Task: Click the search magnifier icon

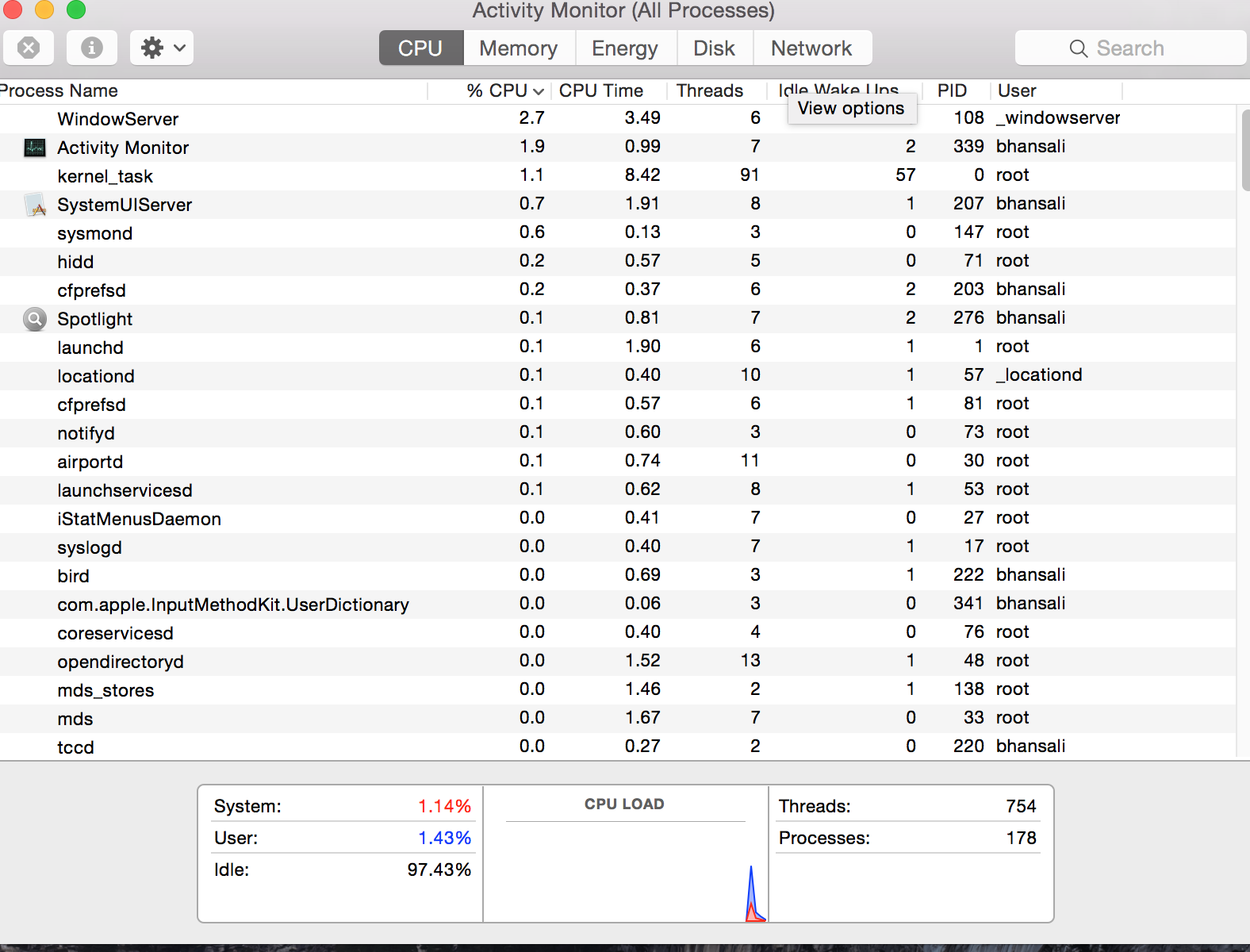Action: [x=1078, y=48]
